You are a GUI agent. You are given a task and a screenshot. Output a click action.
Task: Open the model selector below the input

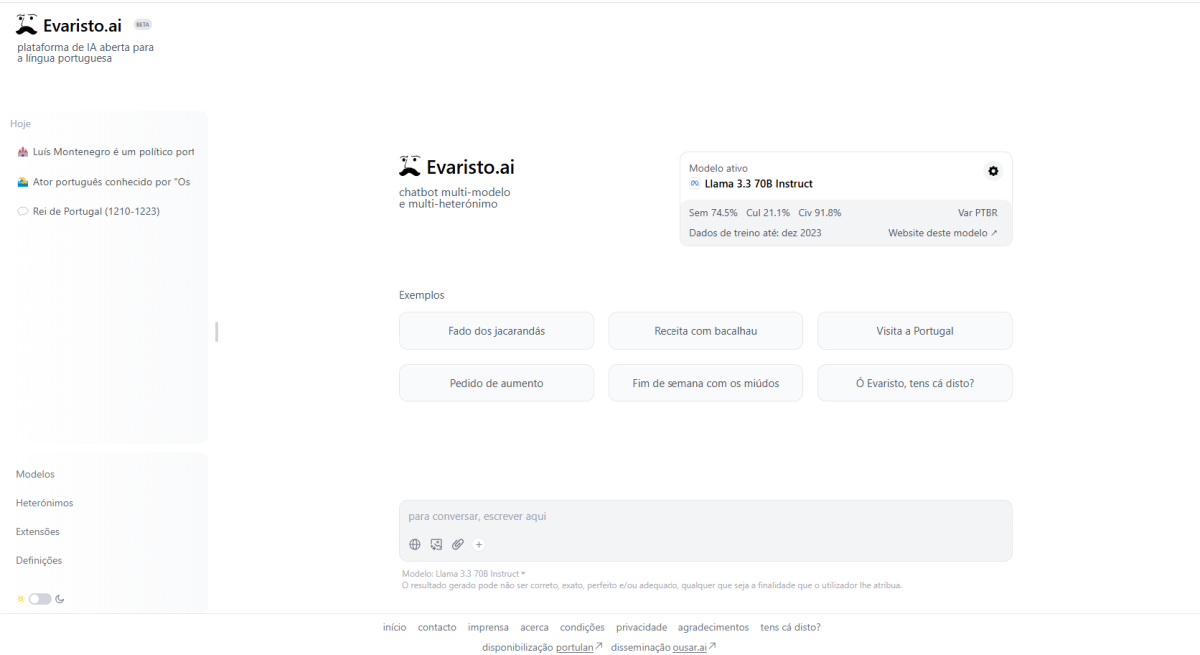click(x=464, y=574)
